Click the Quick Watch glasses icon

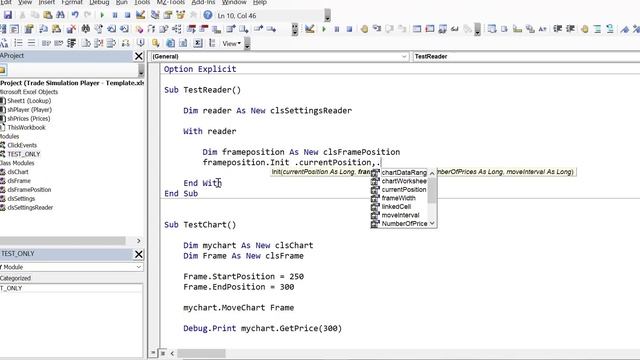pos(455,29)
